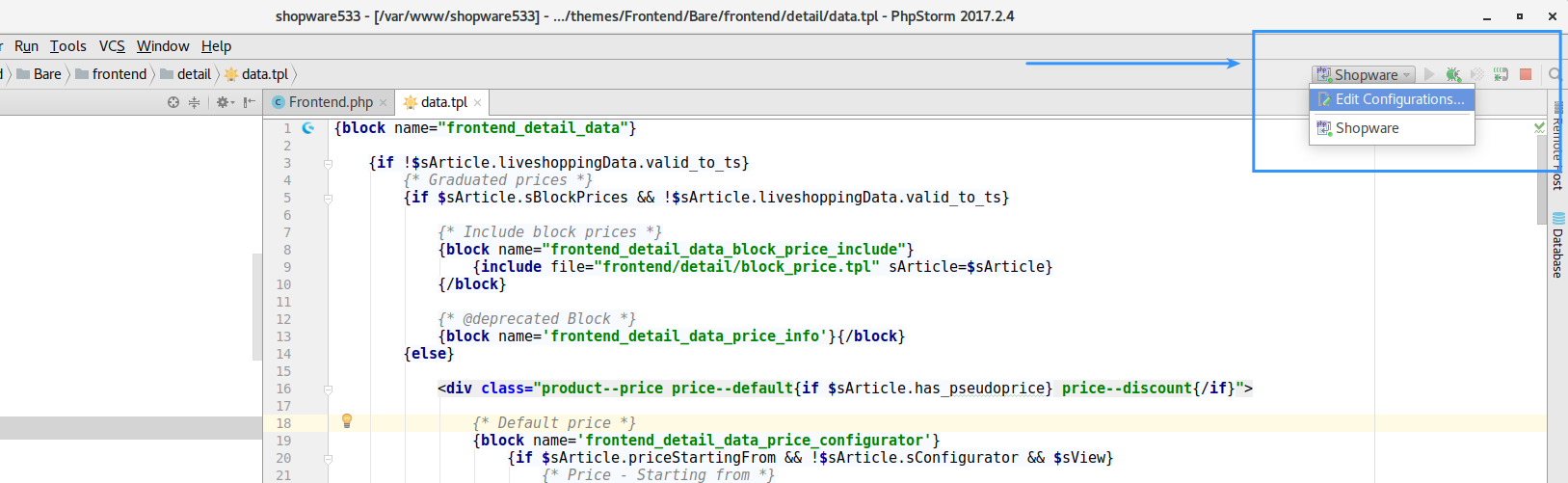This screenshot has height=483, width=1568.
Task: Click the green inspection checkmark icon
Action: [1539, 127]
